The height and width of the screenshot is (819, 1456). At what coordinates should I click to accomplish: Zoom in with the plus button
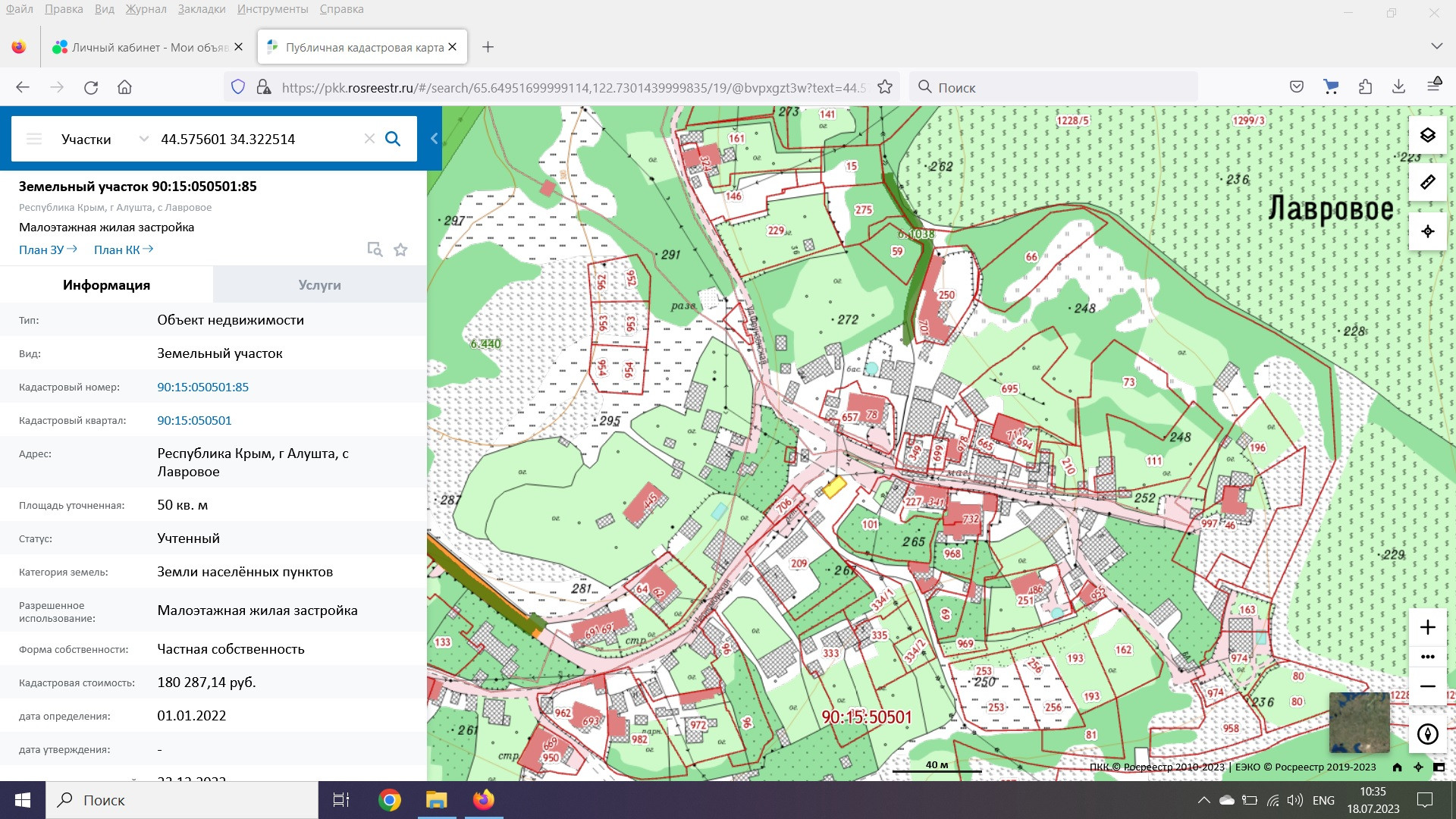pyautogui.click(x=1427, y=627)
